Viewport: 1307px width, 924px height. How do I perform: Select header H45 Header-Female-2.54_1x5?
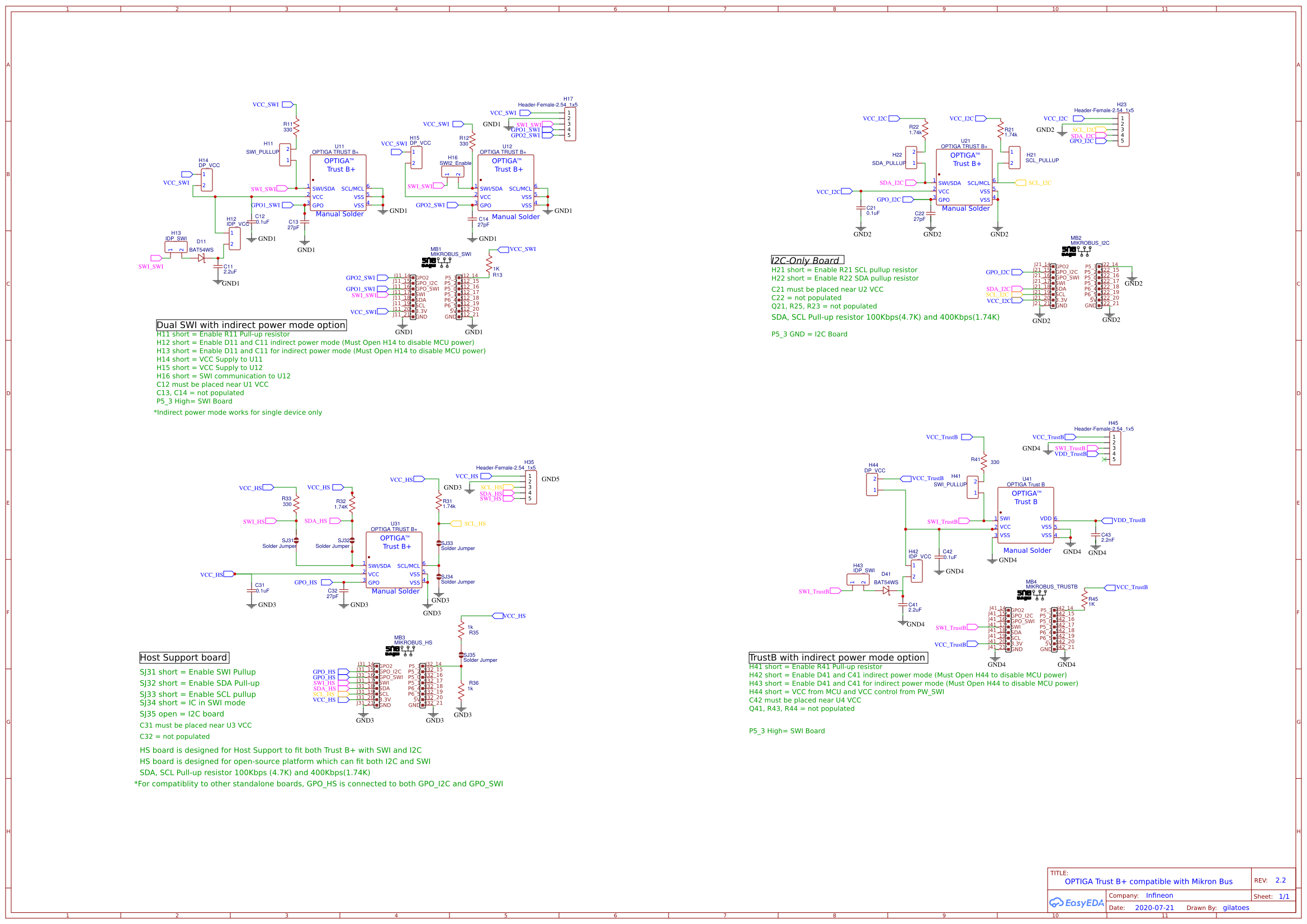point(1115,447)
